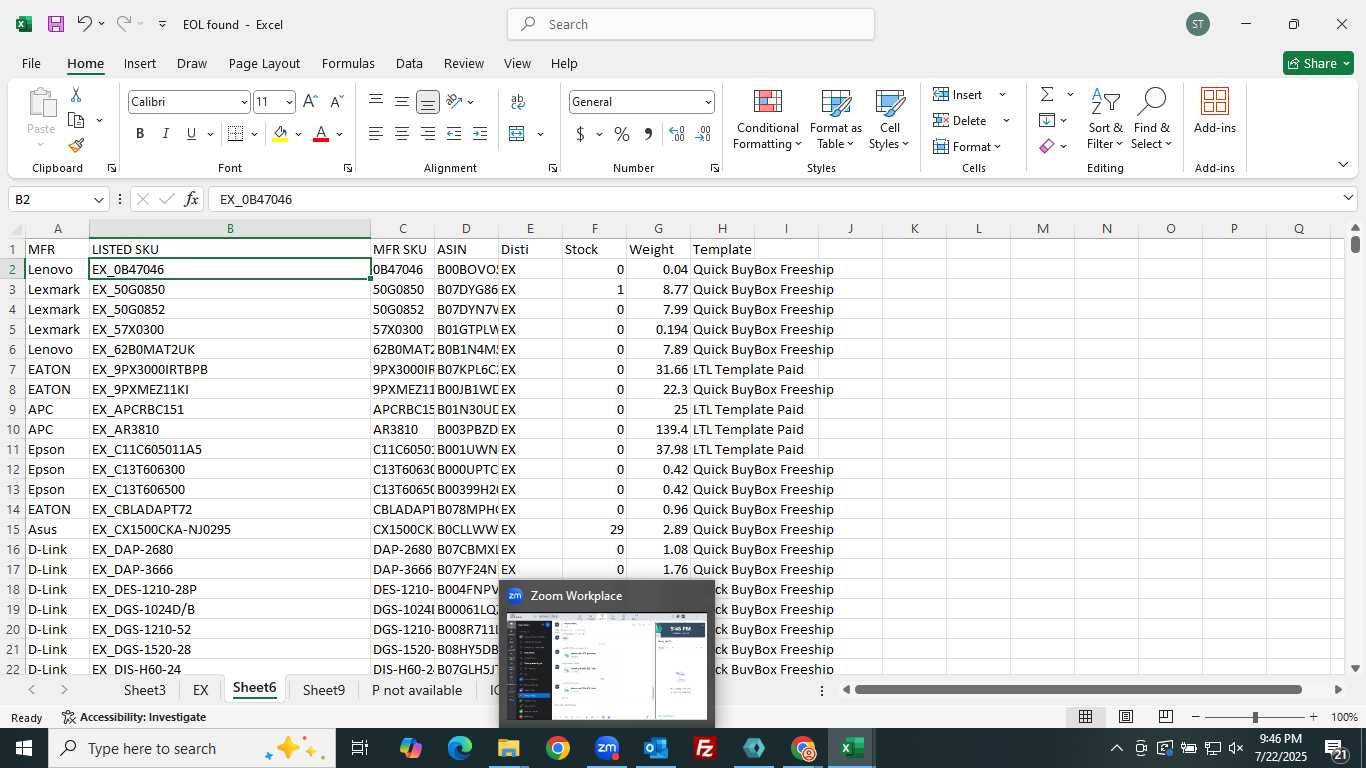The image size is (1366, 768).
Task: Open Conditional Formatting dropdown
Action: 768,119
